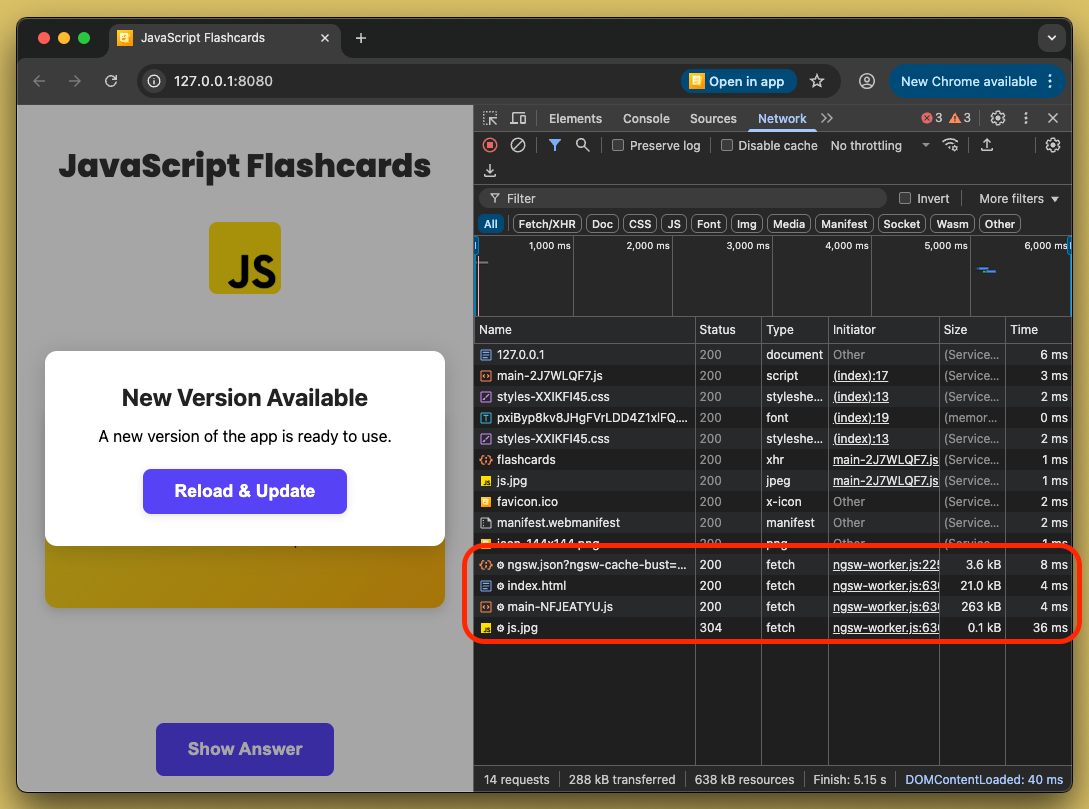Filter requests by Other type
Viewport: 1089px width, 809px height.
pyautogui.click(x=999, y=224)
